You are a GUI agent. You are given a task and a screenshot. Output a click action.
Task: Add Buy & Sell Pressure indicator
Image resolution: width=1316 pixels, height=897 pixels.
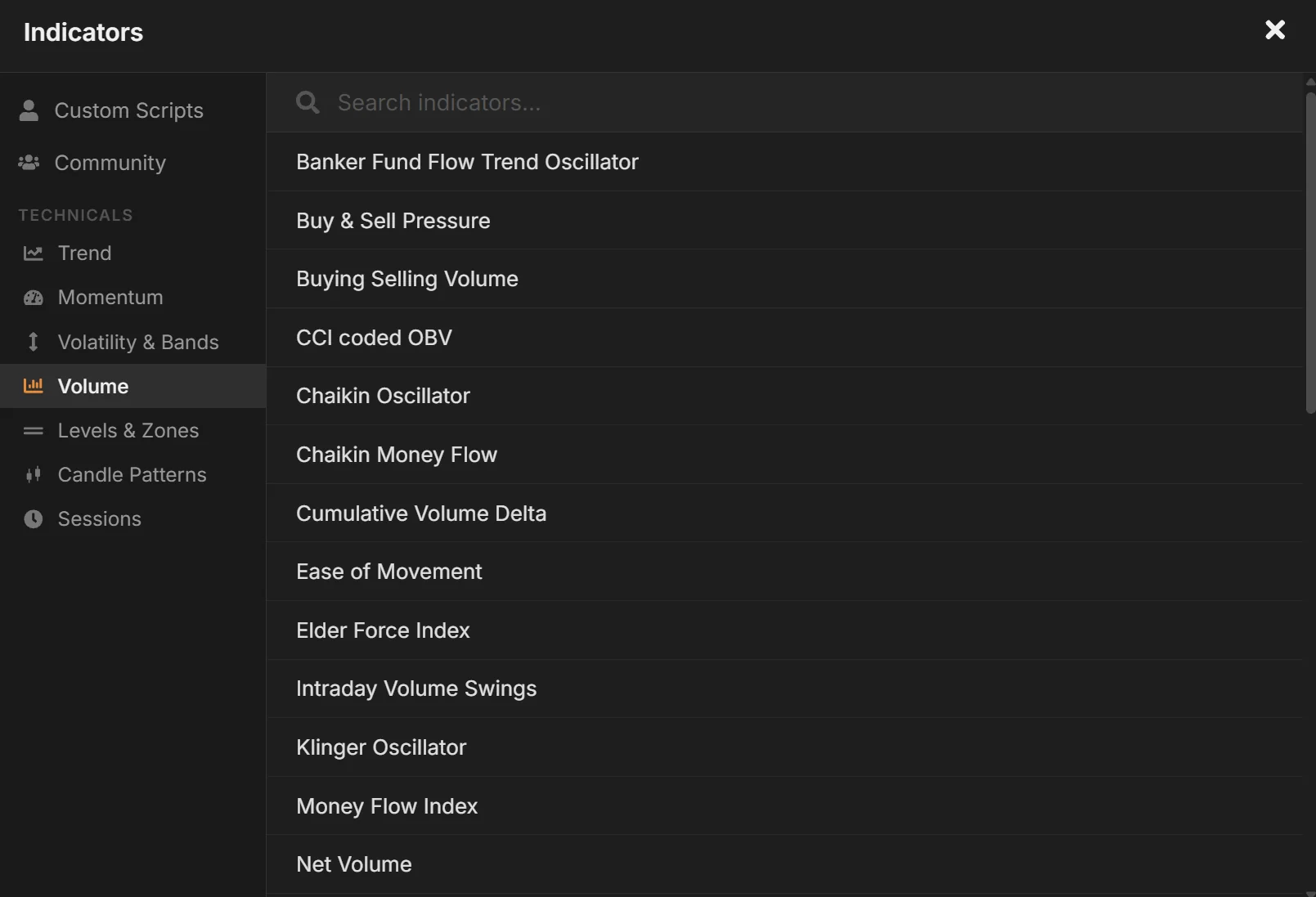click(x=784, y=221)
